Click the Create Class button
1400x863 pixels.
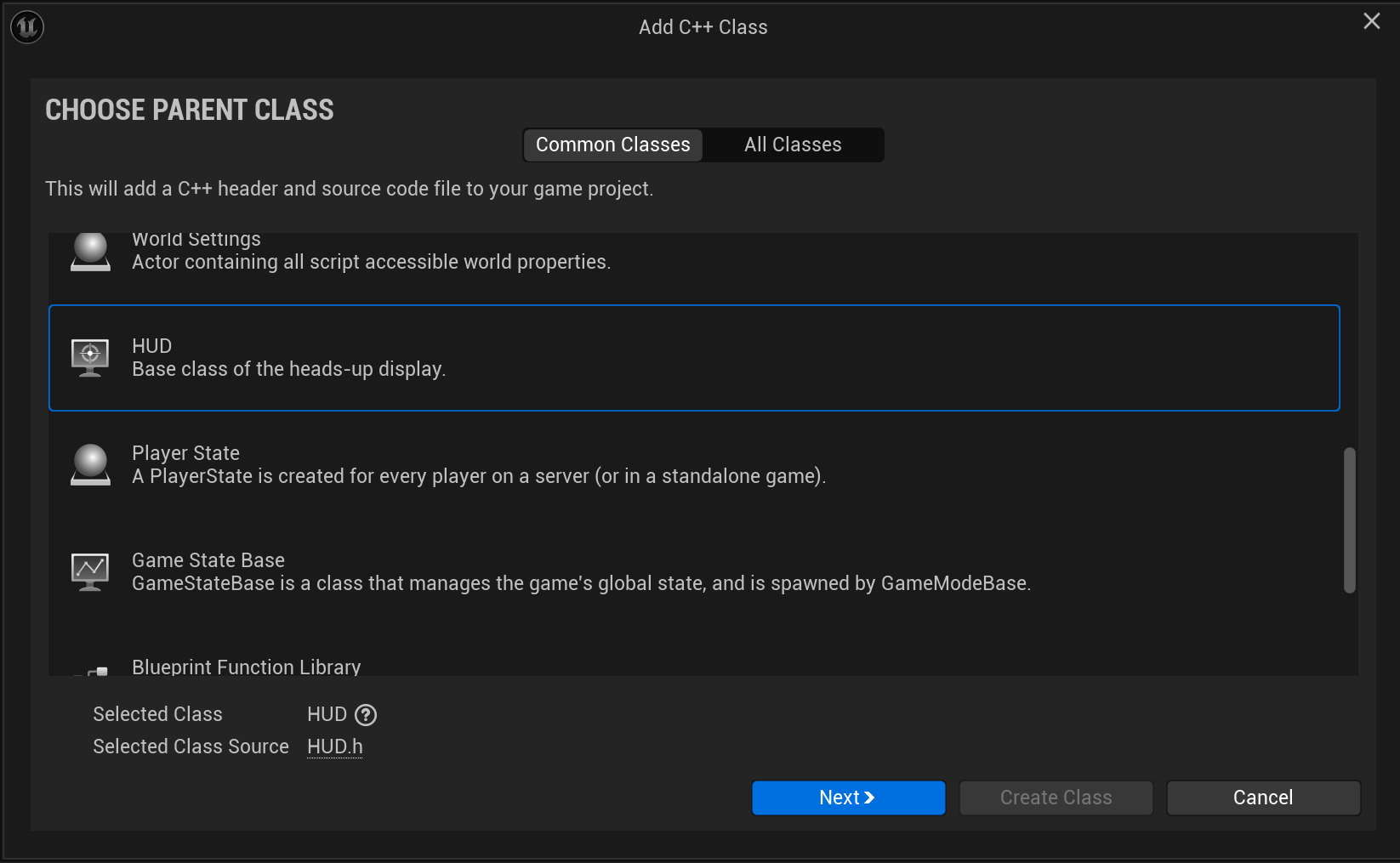tap(1056, 798)
